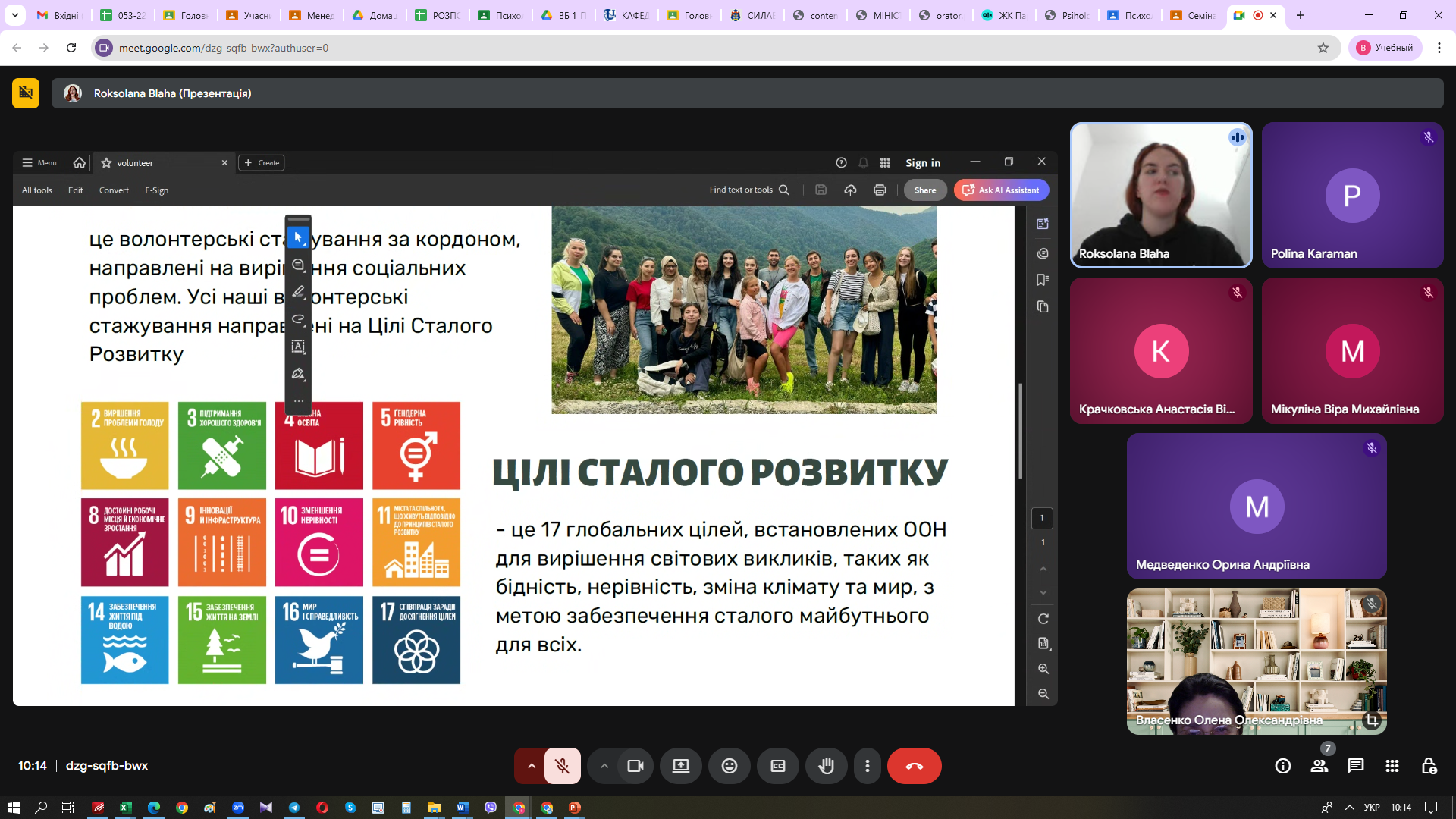Switch to the Домаш Drive tab
The image size is (1456, 819).
[375, 15]
